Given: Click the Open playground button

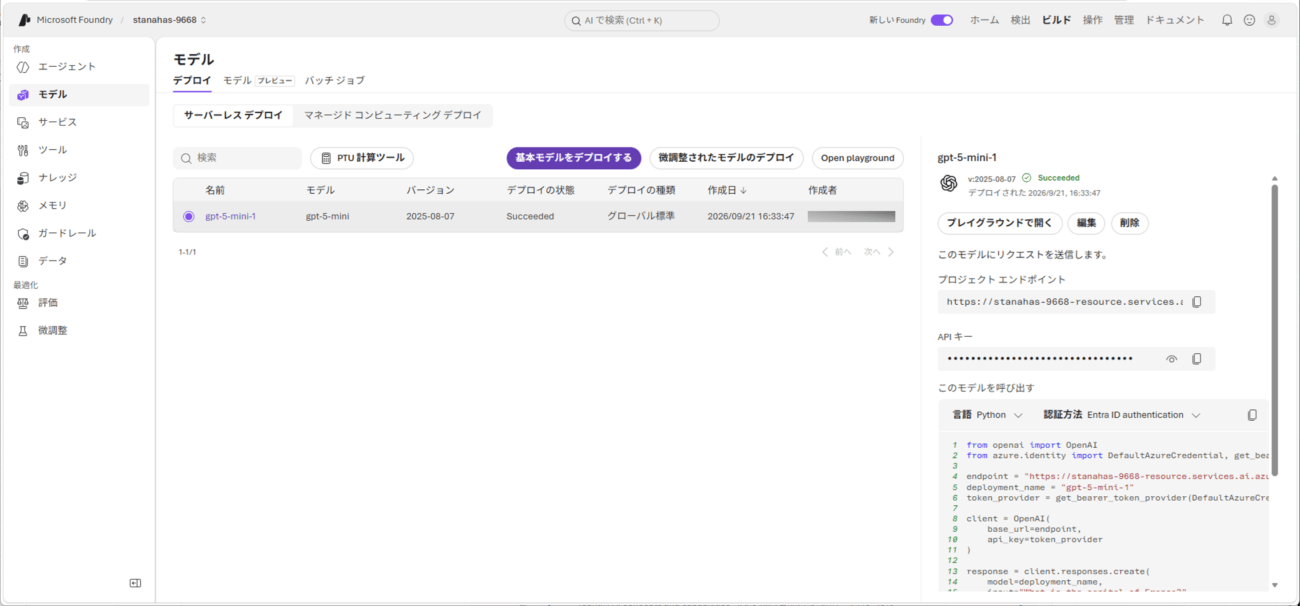Looking at the screenshot, I should tap(857, 158).
